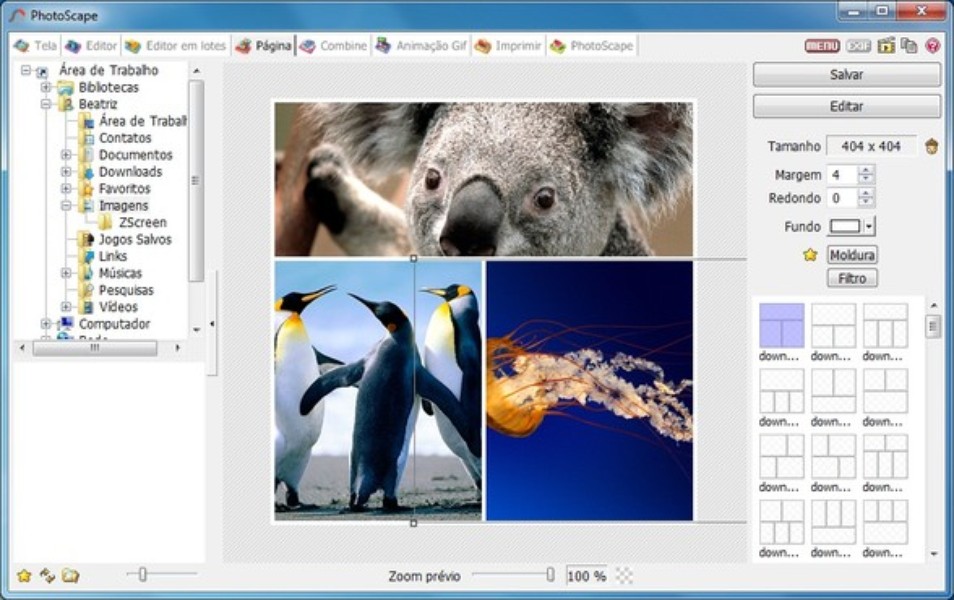Toggle the checkerboard icon beside 100 %
Screen dimensions: 954x600
(624, 576)
